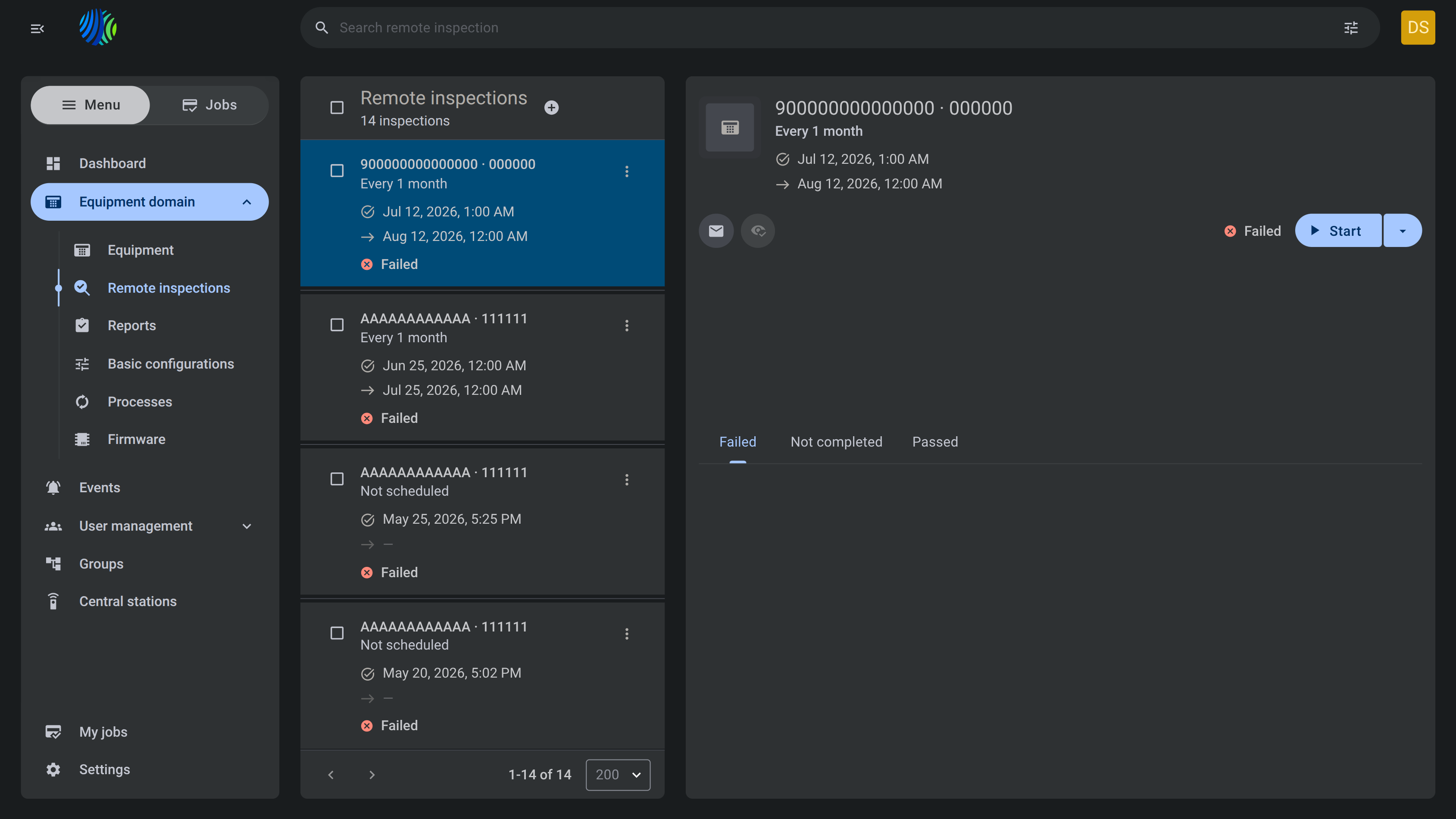Select all remote inspections checkbox

337,107
